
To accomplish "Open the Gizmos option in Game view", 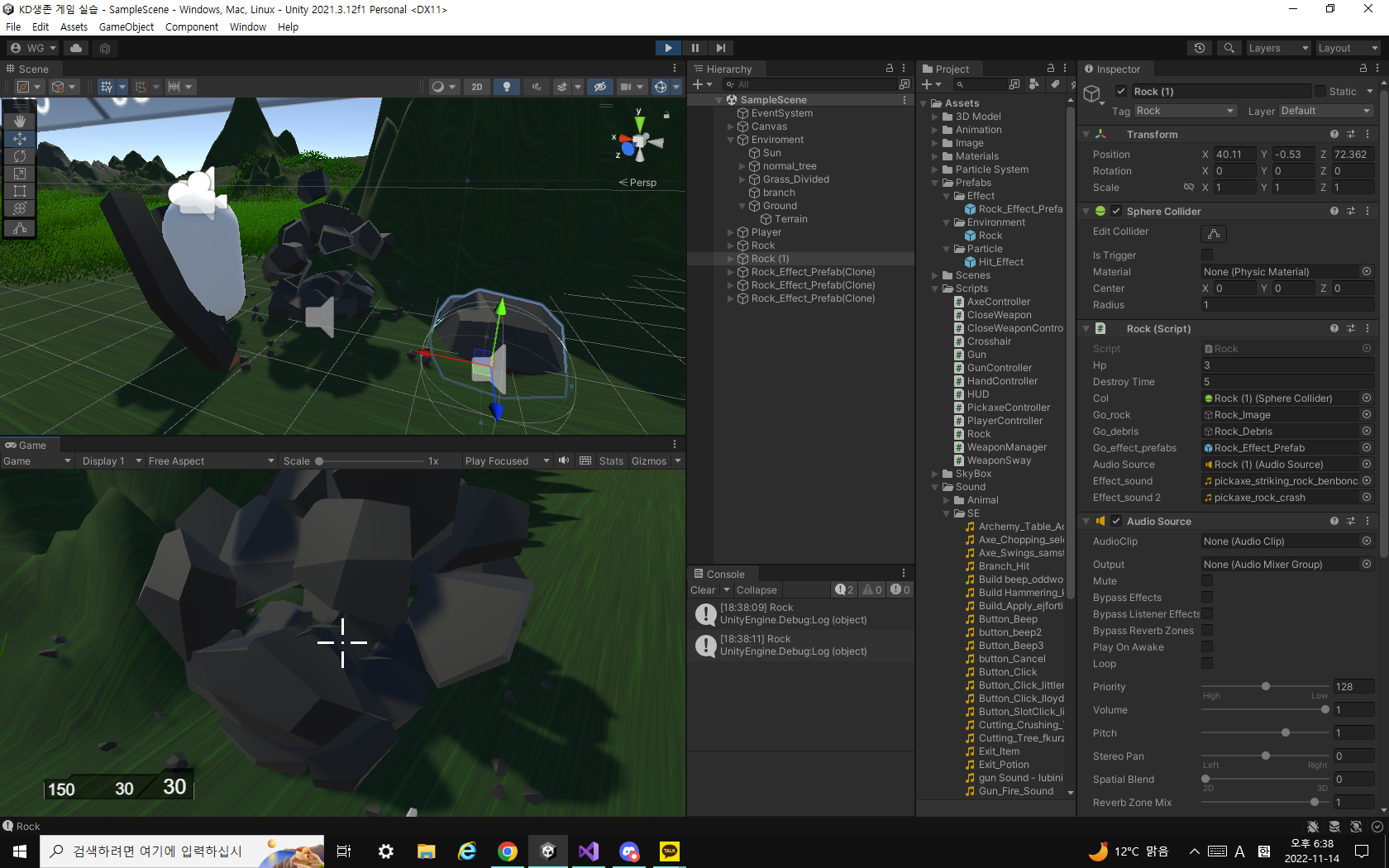I will point(649,461).
